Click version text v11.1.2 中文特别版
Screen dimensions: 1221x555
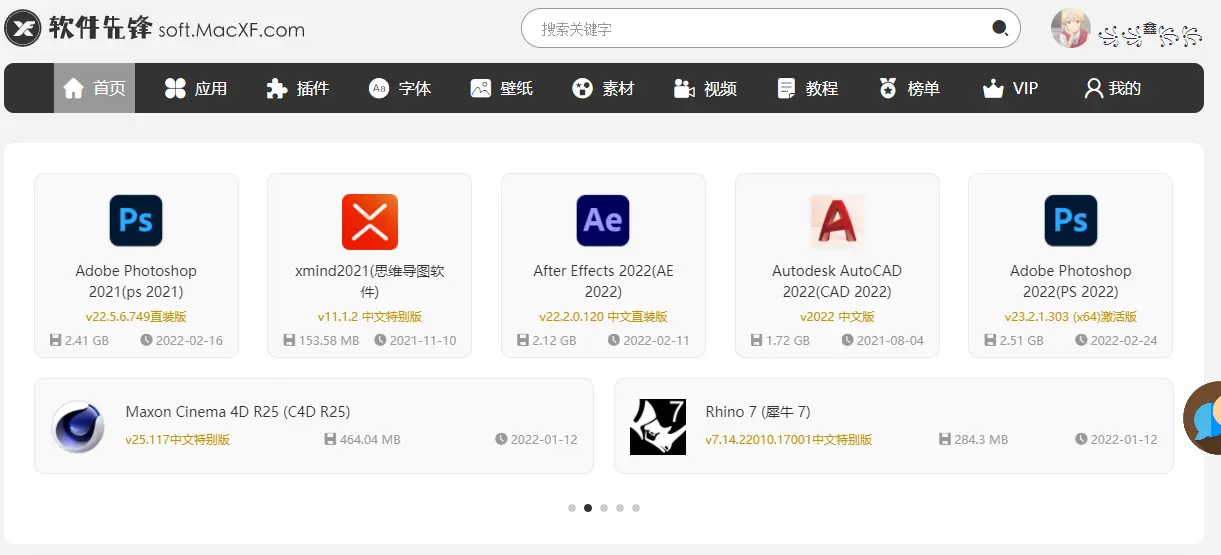370,317
